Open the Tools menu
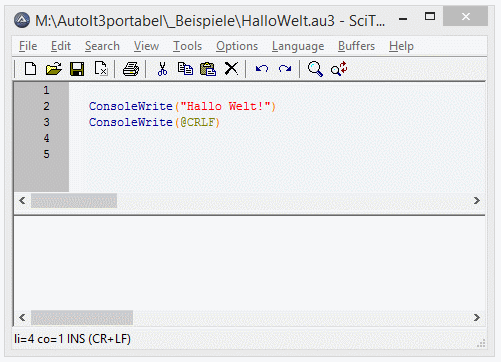The width and height of the screenshot is (501, 362). click(x=187, y=46)
